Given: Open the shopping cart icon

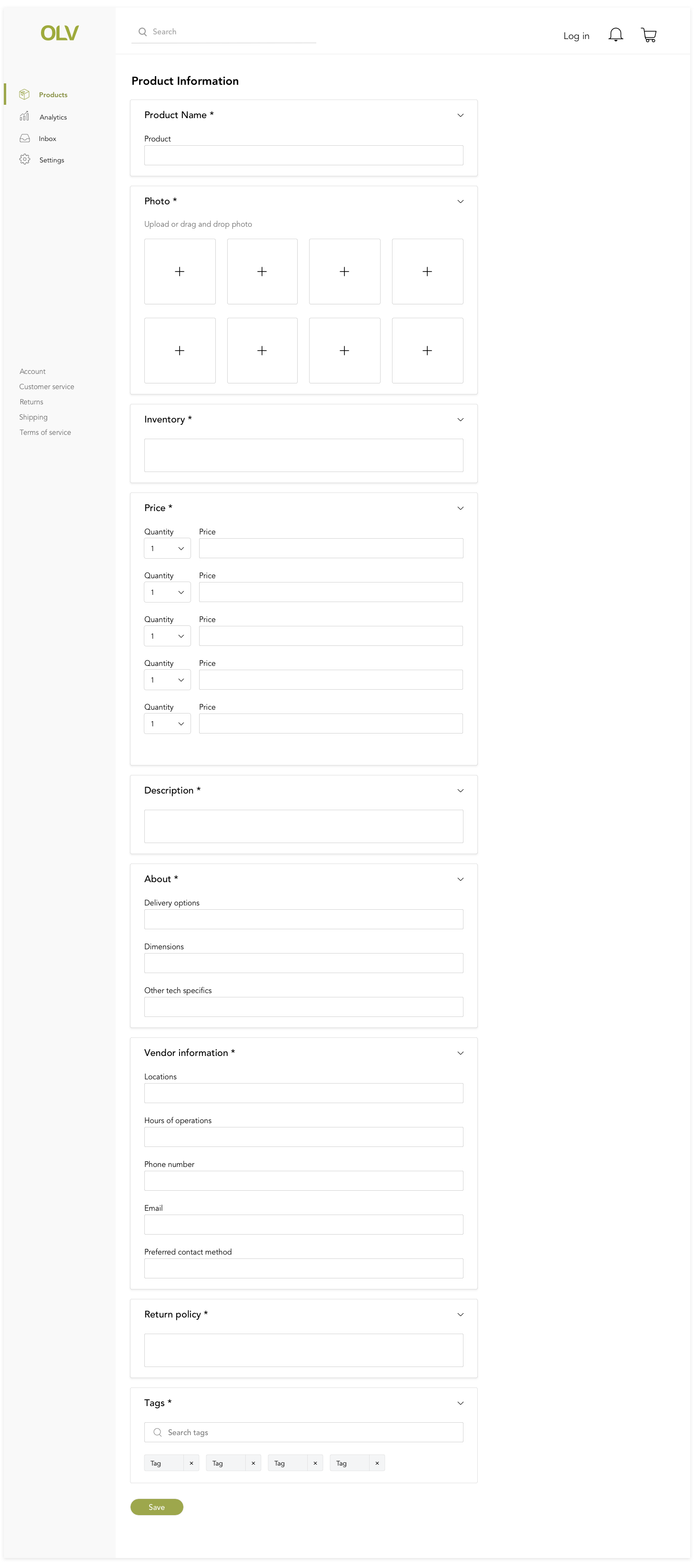Looking at the screenshot, I should pyautogui.click(x=648, y=35).
